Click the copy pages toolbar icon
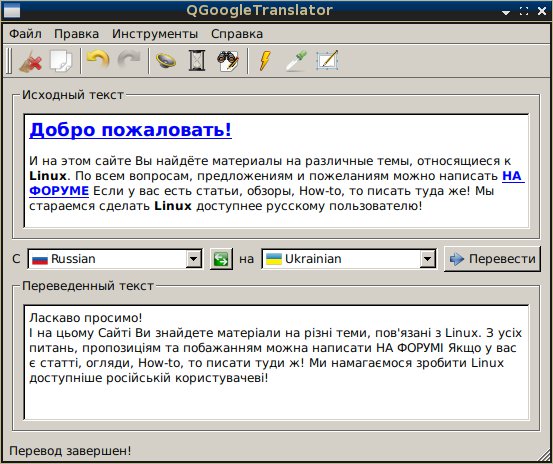Image resolution: width=553 pixels, height=464 pixels. tap(61, 61)
